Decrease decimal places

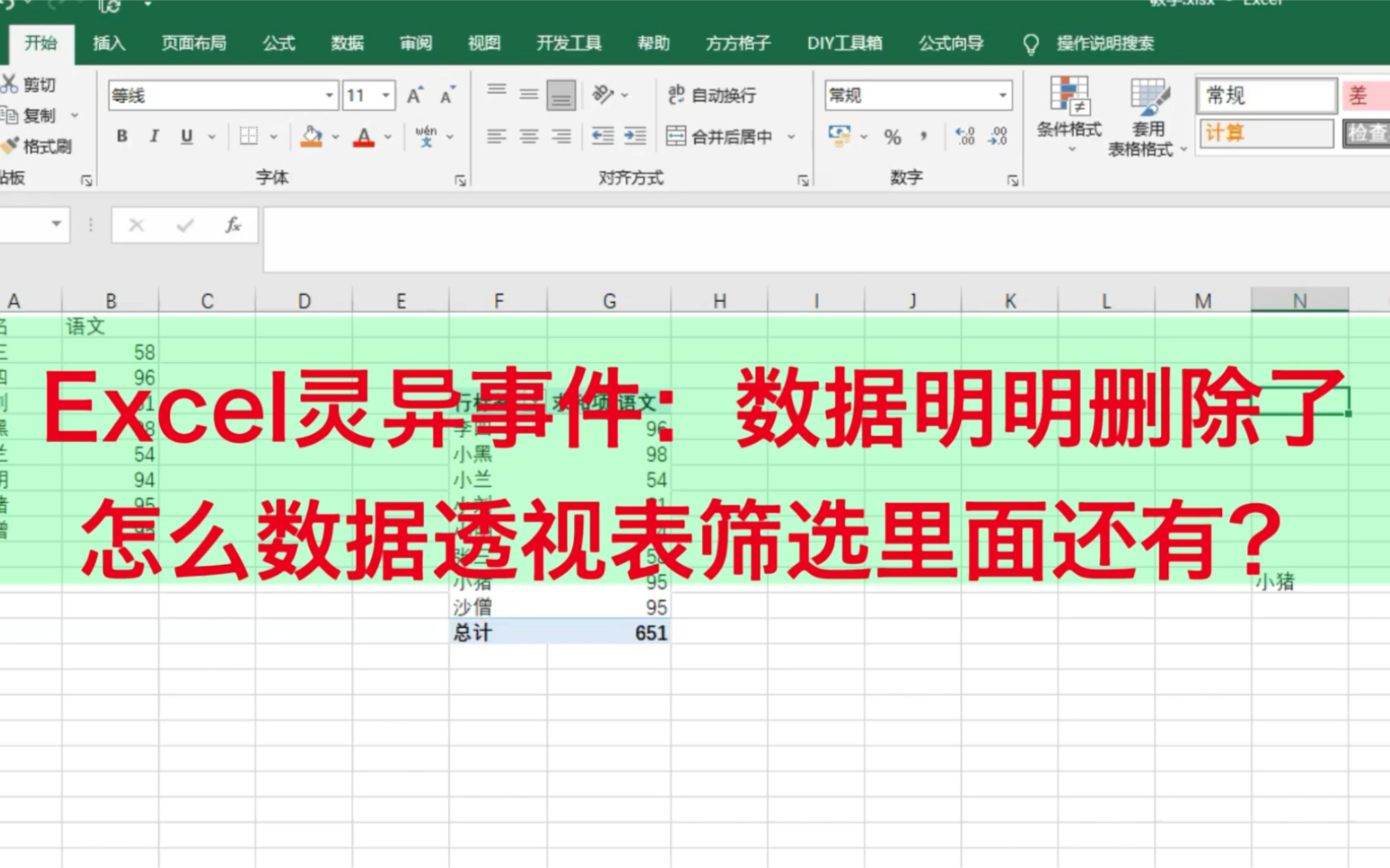[998, 136]
